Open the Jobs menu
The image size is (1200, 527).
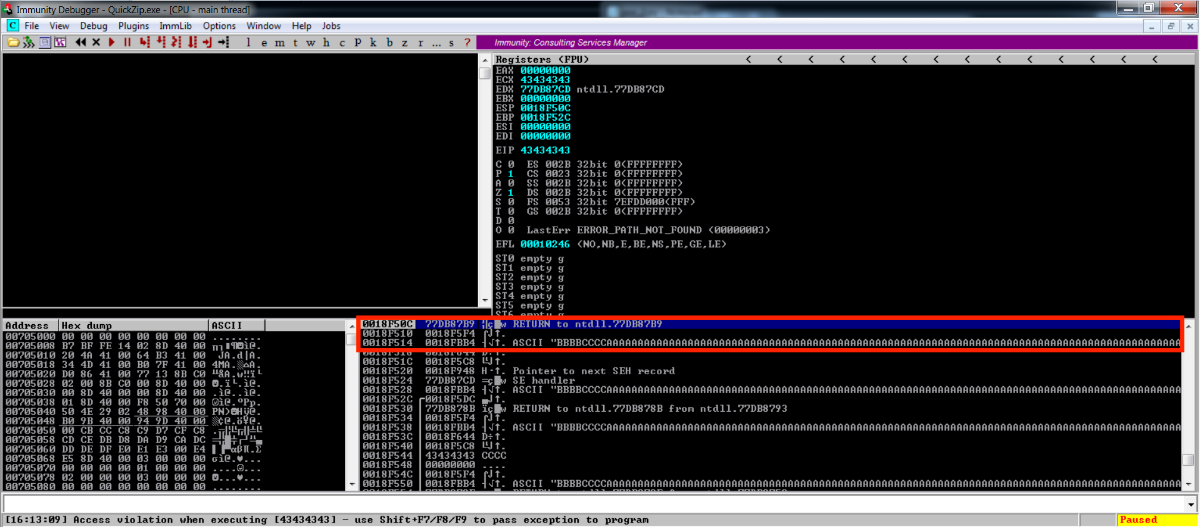tap(331, 25)
